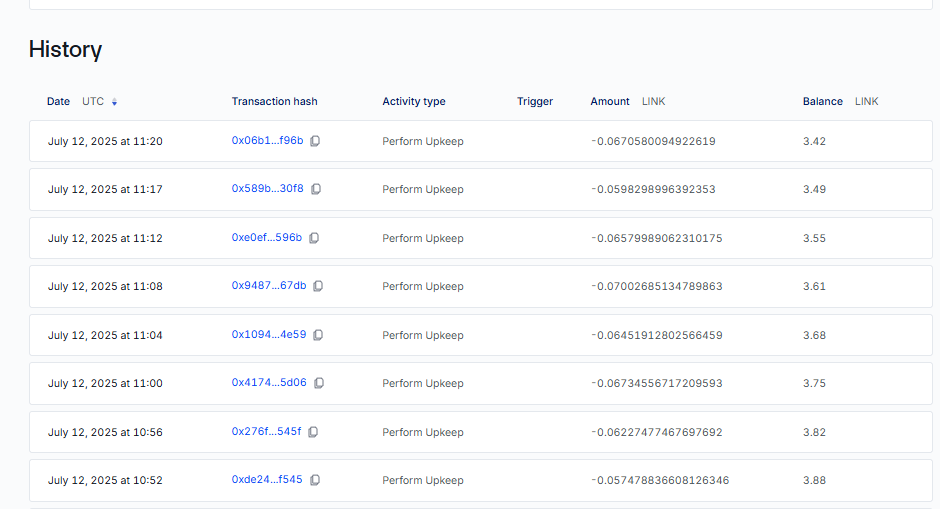Click balance value 3.68
Viewport: 940px width, 509px height.
coord(814,335)
